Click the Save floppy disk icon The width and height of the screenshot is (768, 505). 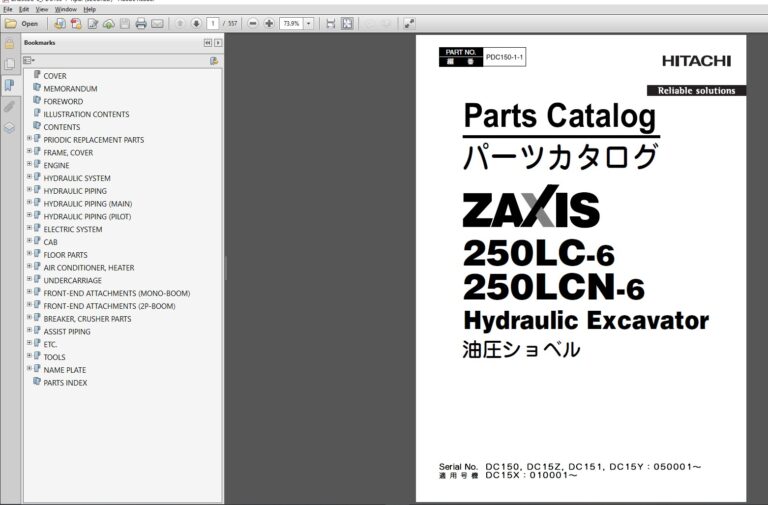(125, 23)
